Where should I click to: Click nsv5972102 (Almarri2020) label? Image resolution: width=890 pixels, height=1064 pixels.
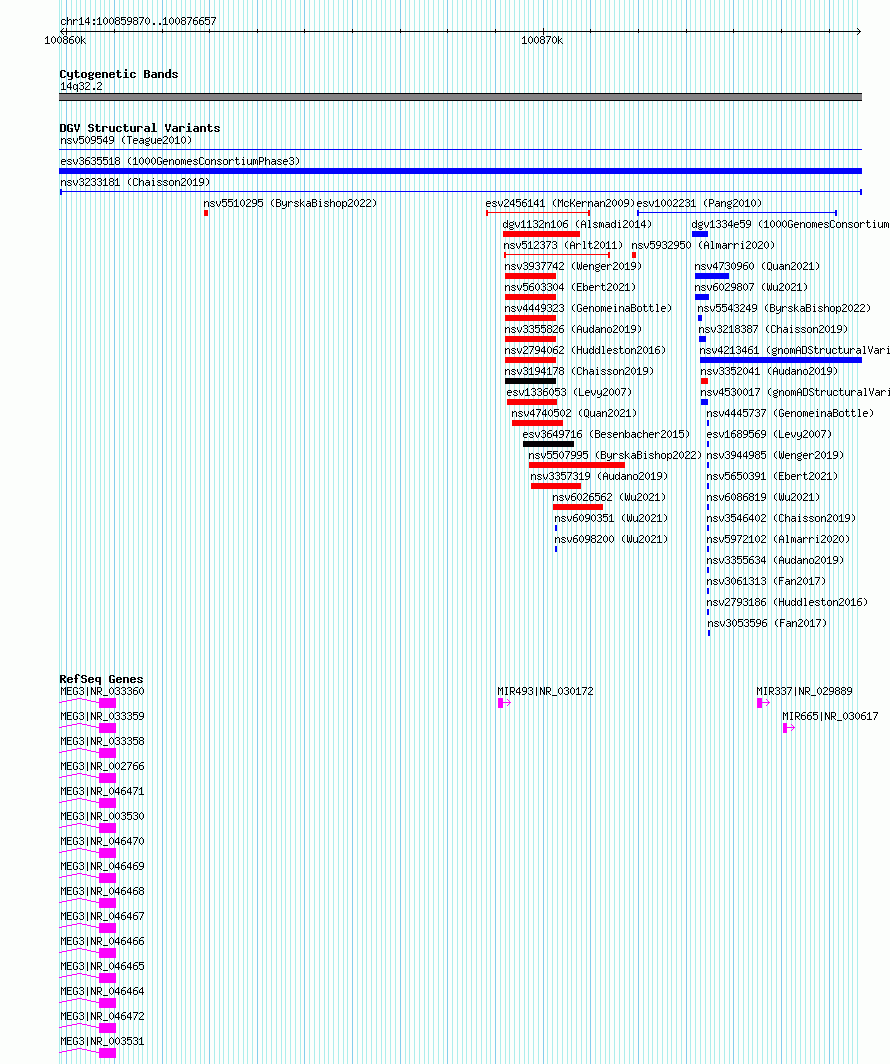point(778,539)
